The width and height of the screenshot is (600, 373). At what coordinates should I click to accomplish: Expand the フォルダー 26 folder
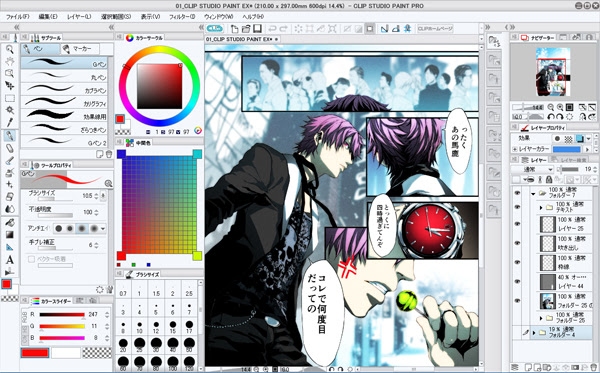[541, 318]
